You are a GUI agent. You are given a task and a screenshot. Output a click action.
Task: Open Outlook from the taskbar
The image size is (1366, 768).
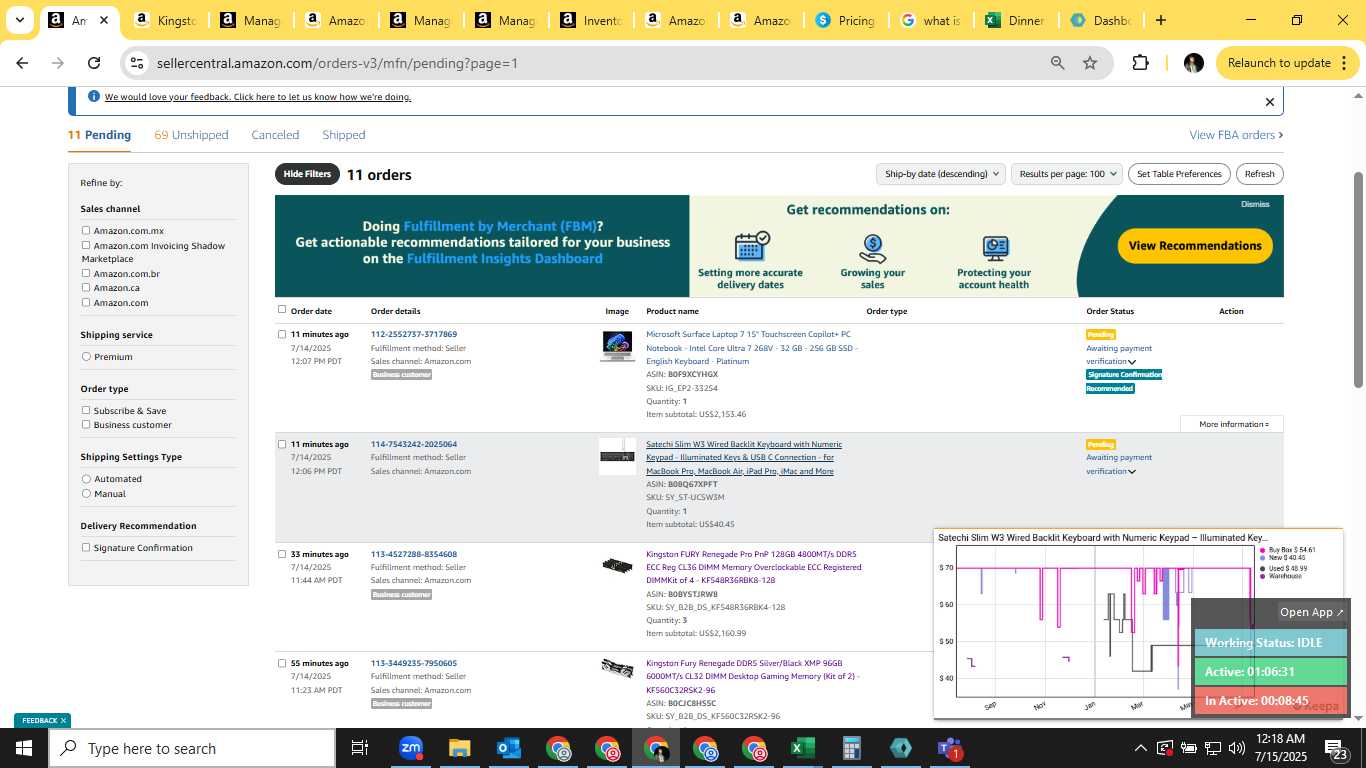pyautogui.click(x=509, y=748)
